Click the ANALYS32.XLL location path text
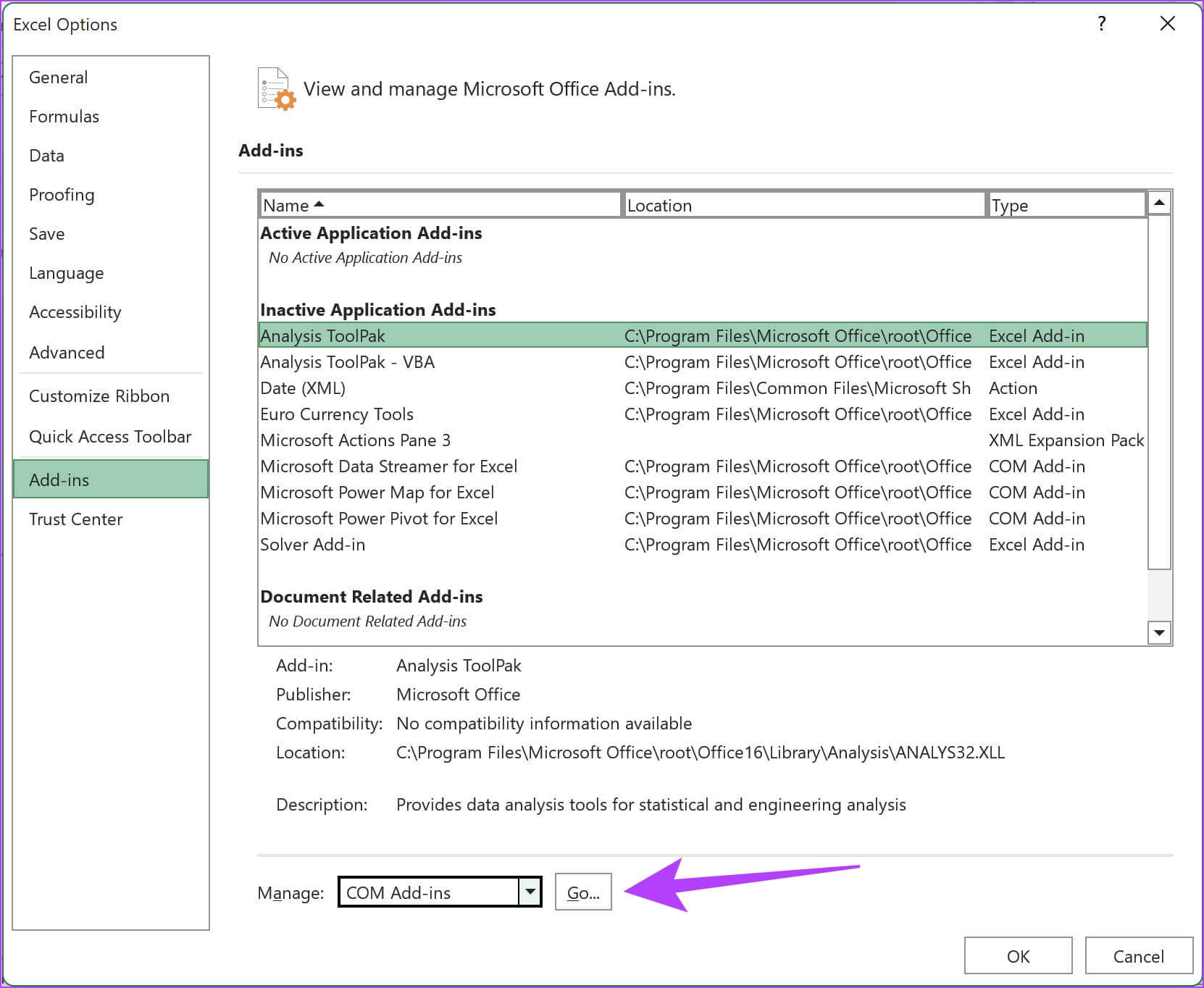 (701, 753)
